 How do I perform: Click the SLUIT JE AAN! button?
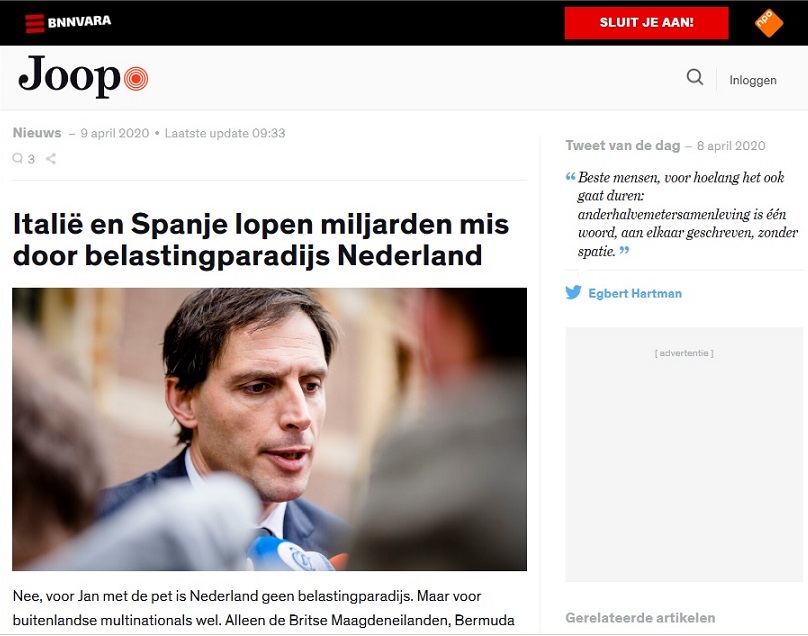(646, 23)
